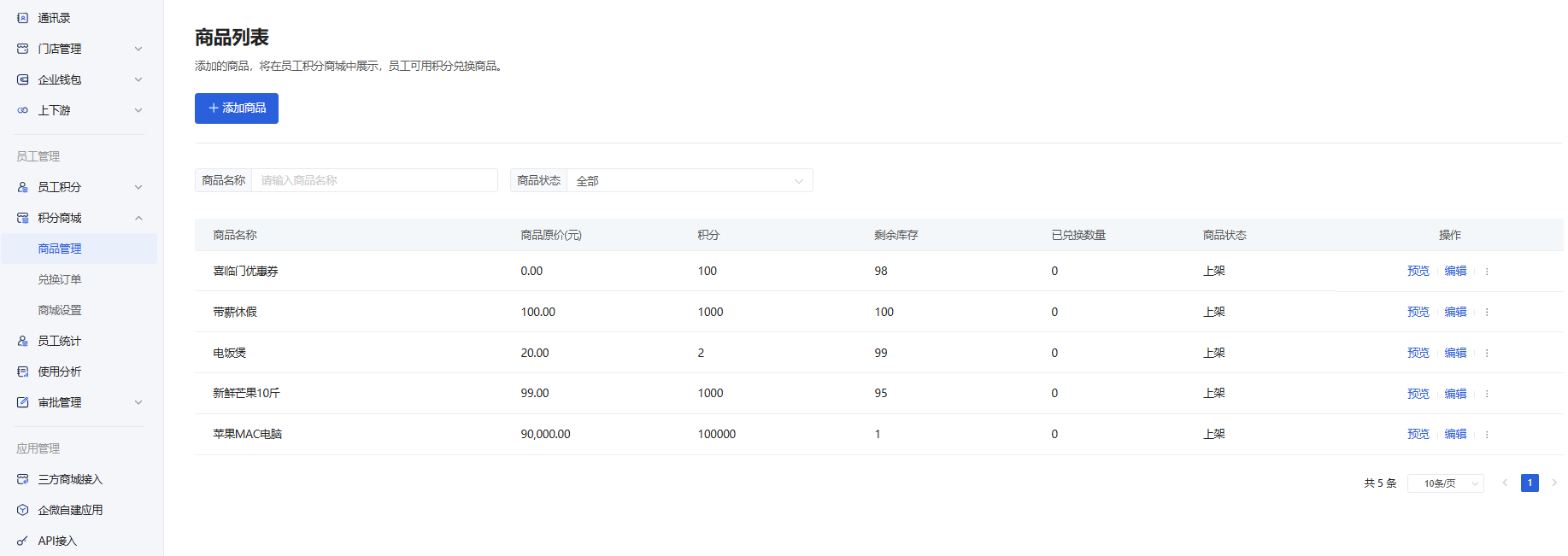
Task: Click the 90,000.00 price cell
Action: click(x=545, y=434)
